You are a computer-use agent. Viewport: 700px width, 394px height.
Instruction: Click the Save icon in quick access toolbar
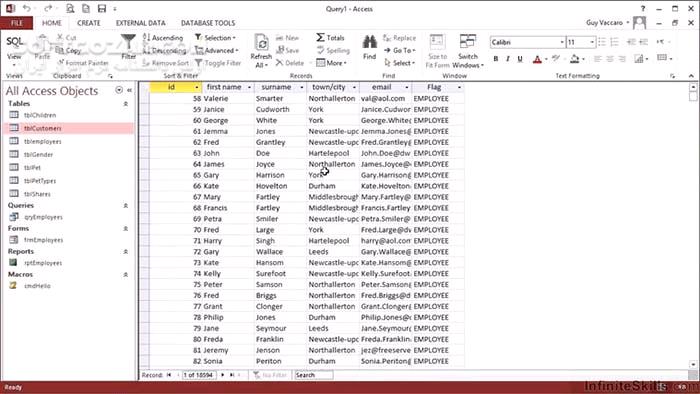coord(102,8)
